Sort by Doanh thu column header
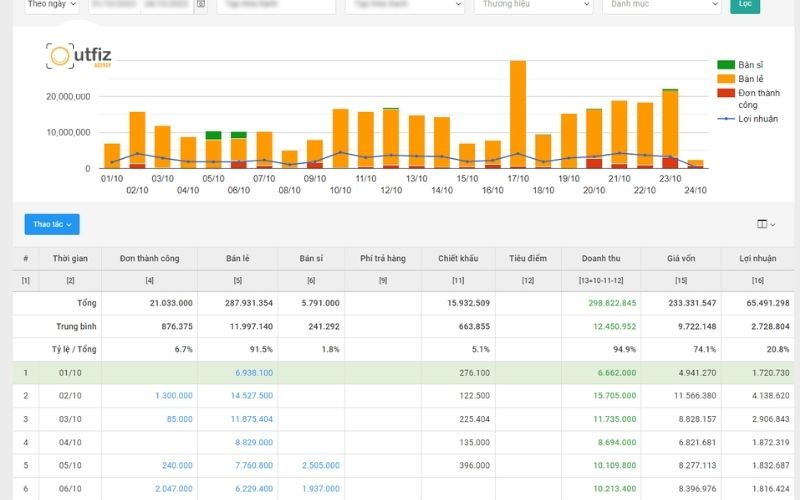Image resolution: width=800 pixels, height=500 pixels. coord(601,259)
